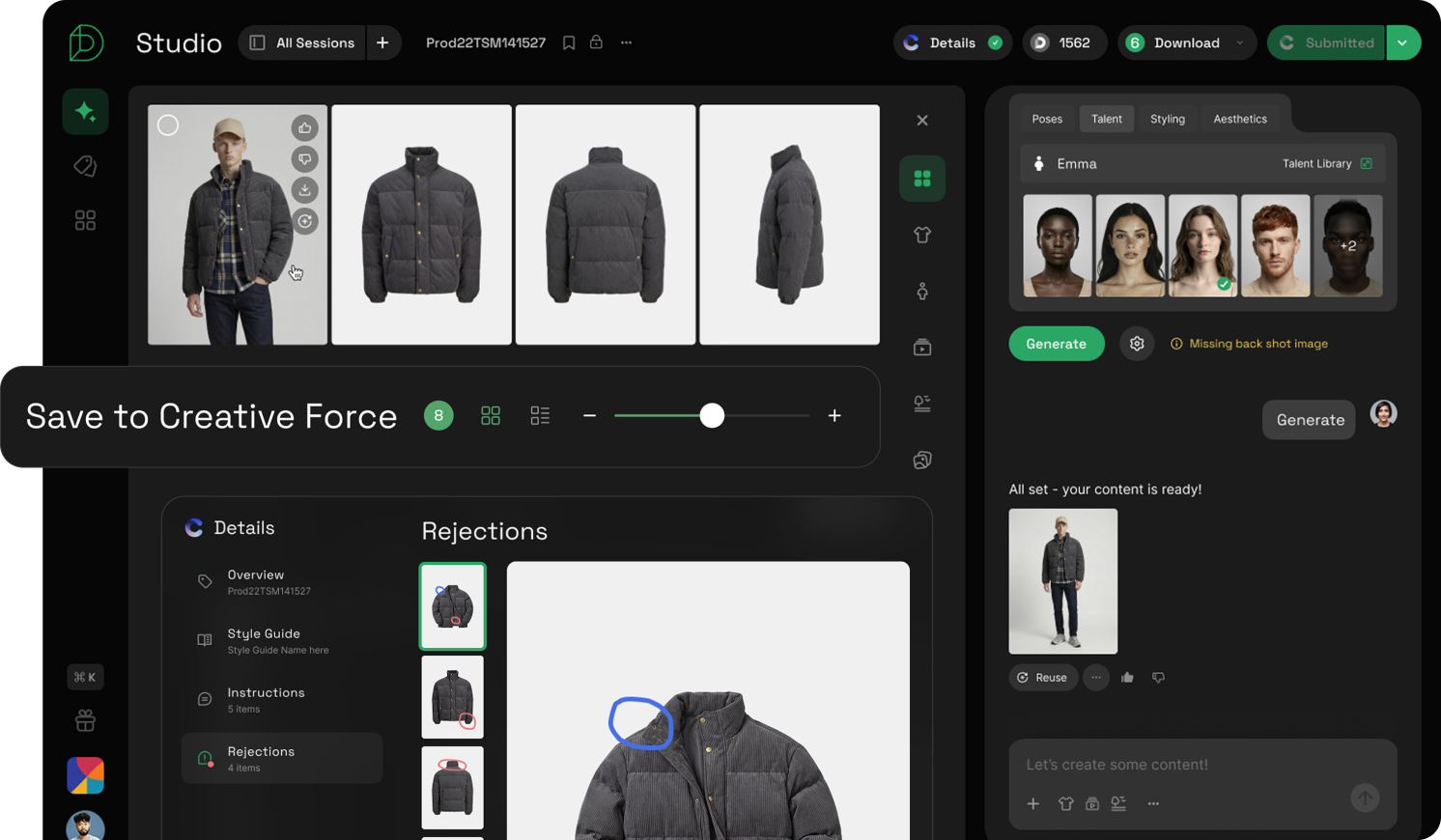Open Rejections item in Details list
Image resolution: width=1441 pixels, height=840 pixels.
[x=282, y=758]
